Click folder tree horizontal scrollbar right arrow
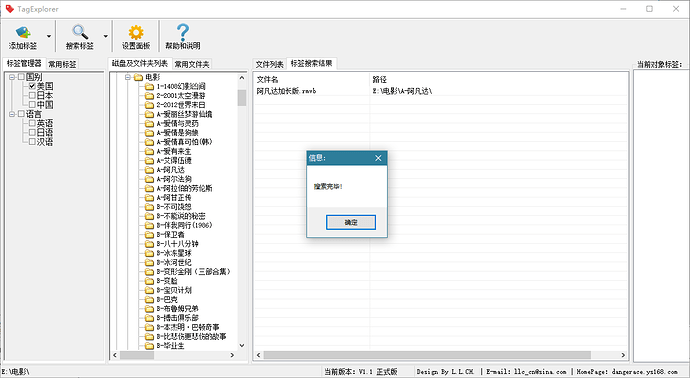The width and height of the screenshot is (690, 378). (232, 355)
